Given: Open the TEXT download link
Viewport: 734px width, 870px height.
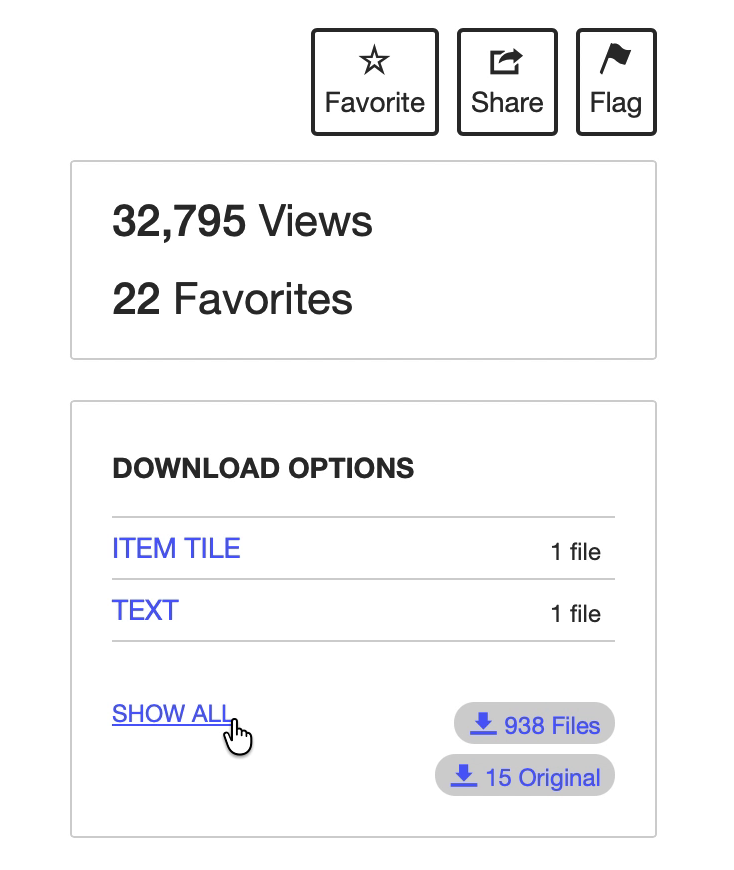Looking at the screenshot, I should click(x=145, y=610).
